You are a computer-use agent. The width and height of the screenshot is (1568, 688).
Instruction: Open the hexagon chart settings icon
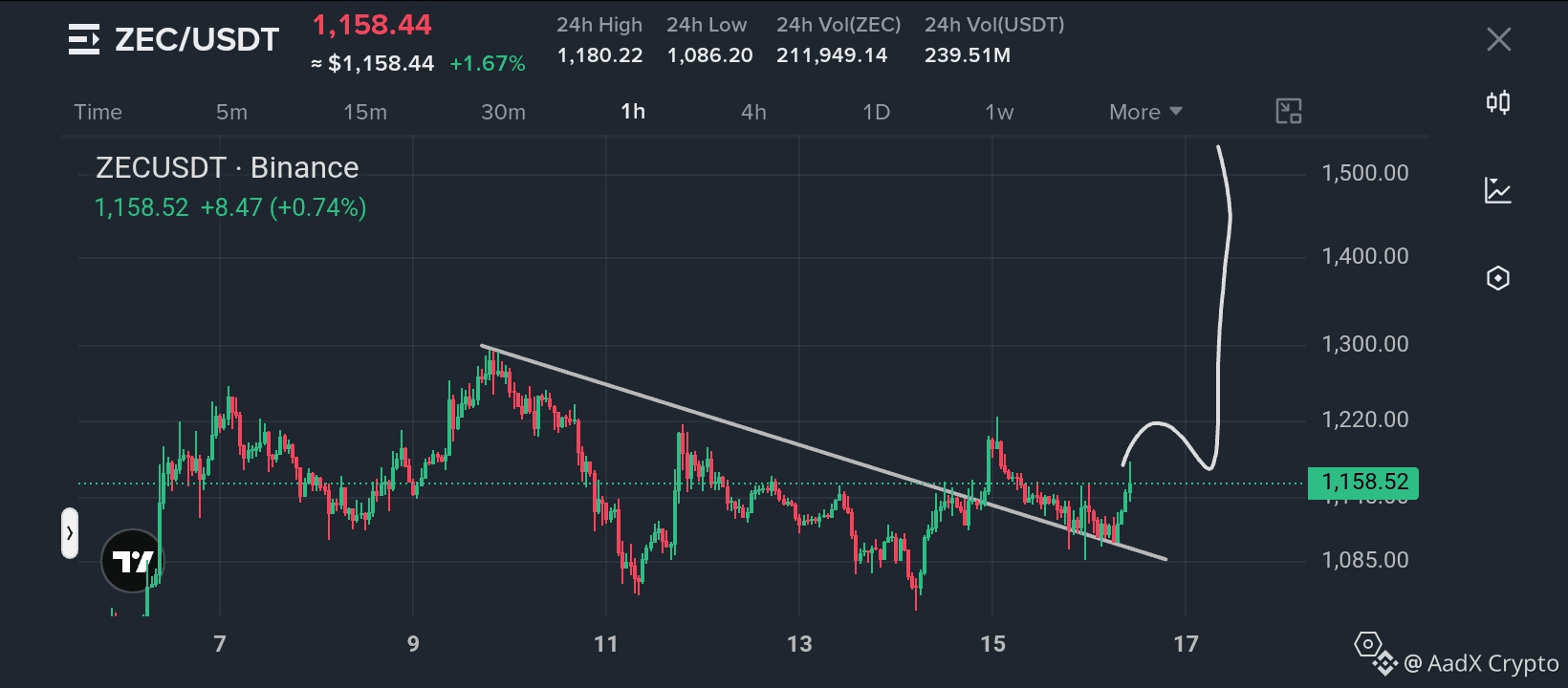click(1498, 278)
